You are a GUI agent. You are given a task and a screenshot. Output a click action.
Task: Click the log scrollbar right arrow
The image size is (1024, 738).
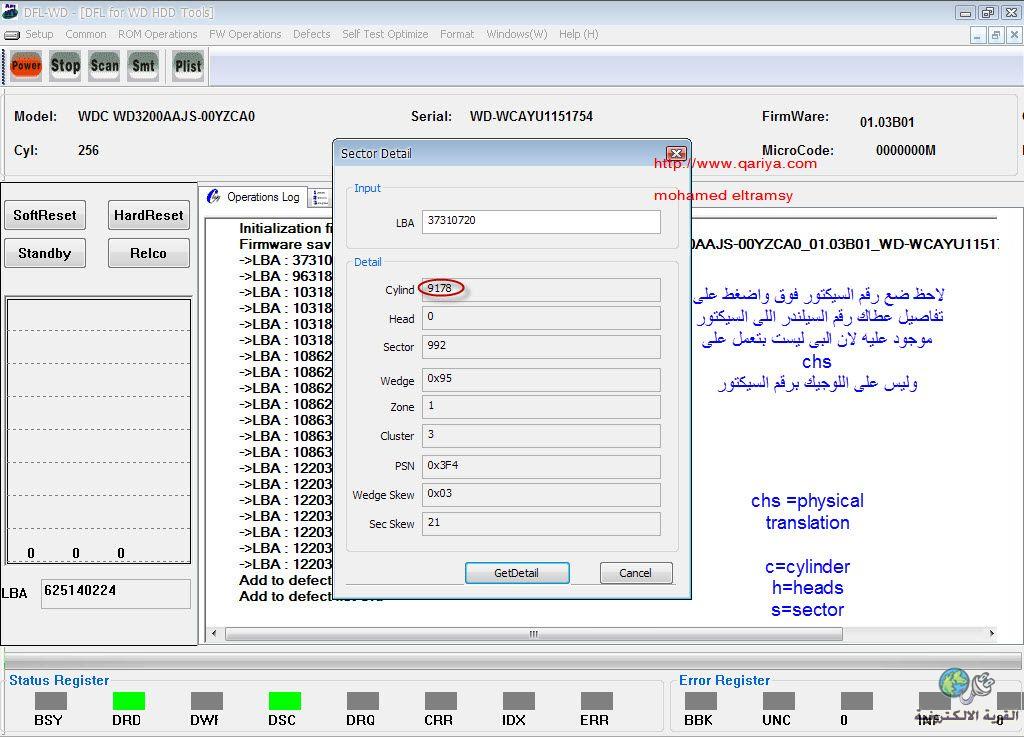click(x=992, y=634)
